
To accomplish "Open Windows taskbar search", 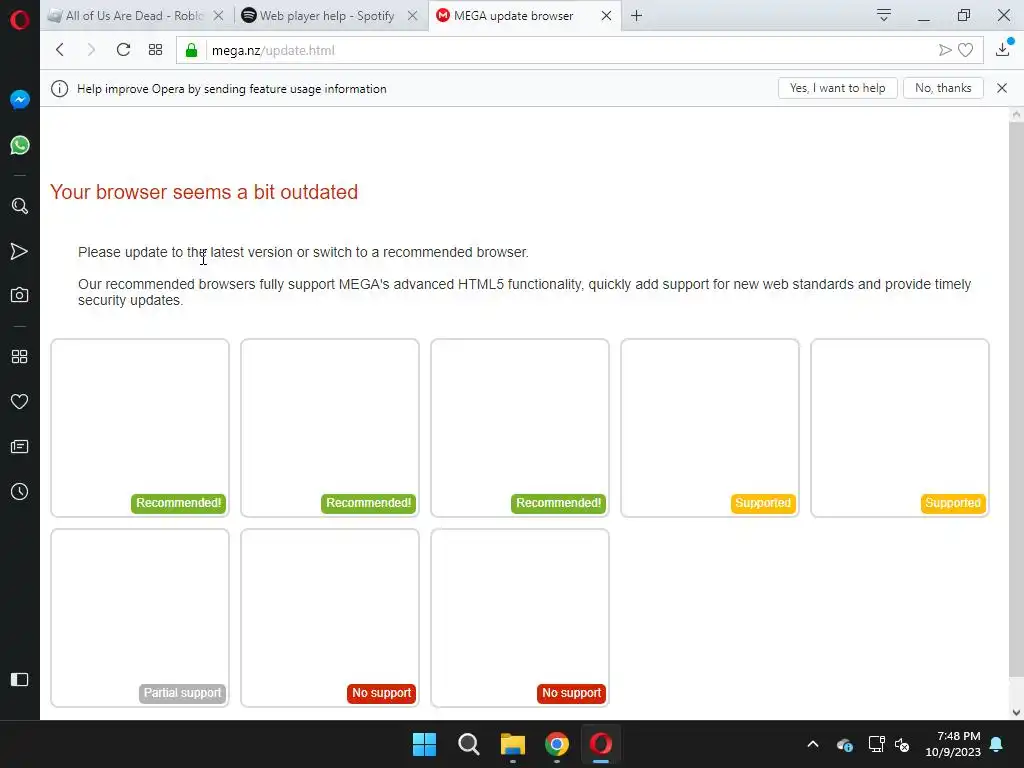I will (469, 744).
